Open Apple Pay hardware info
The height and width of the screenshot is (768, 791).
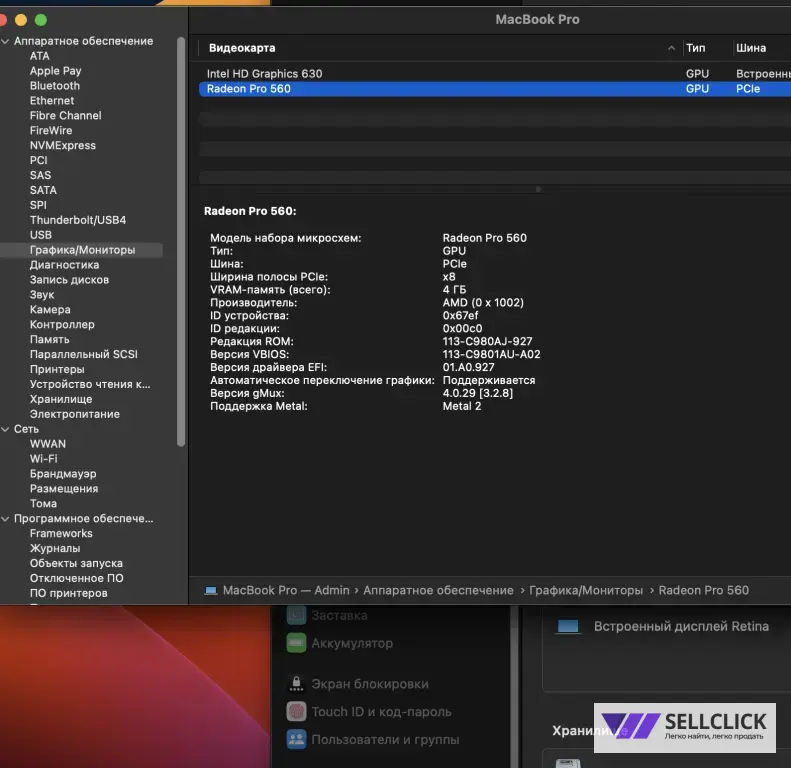pyautogui.click(x=55, y=71)
